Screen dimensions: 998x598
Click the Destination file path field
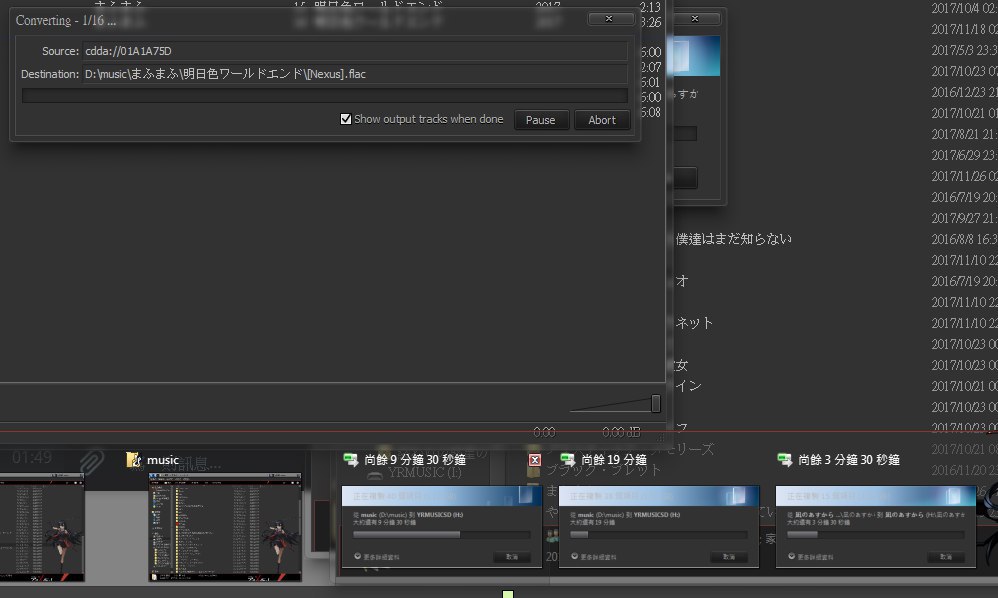[355, 73]
